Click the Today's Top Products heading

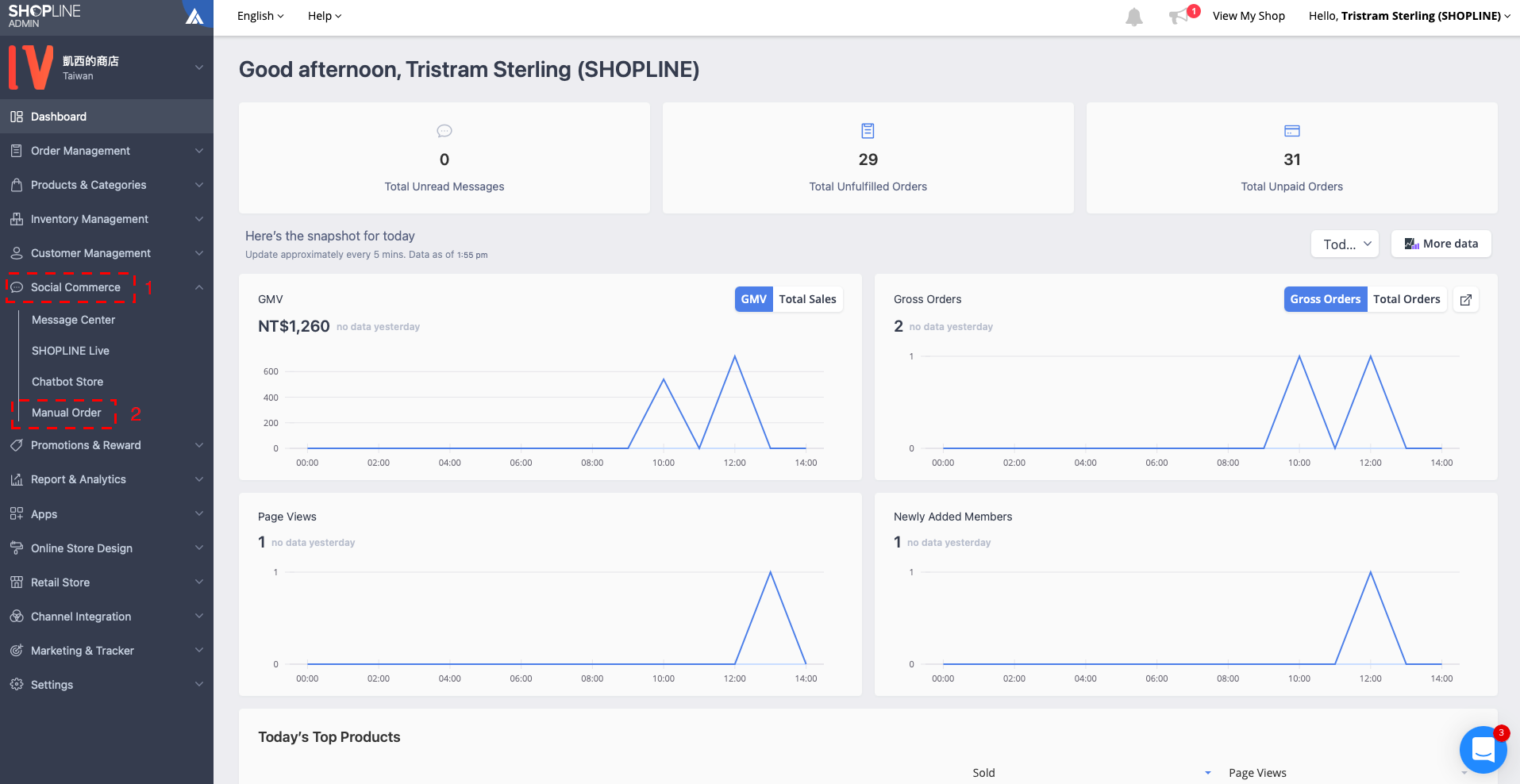[329, 737]
